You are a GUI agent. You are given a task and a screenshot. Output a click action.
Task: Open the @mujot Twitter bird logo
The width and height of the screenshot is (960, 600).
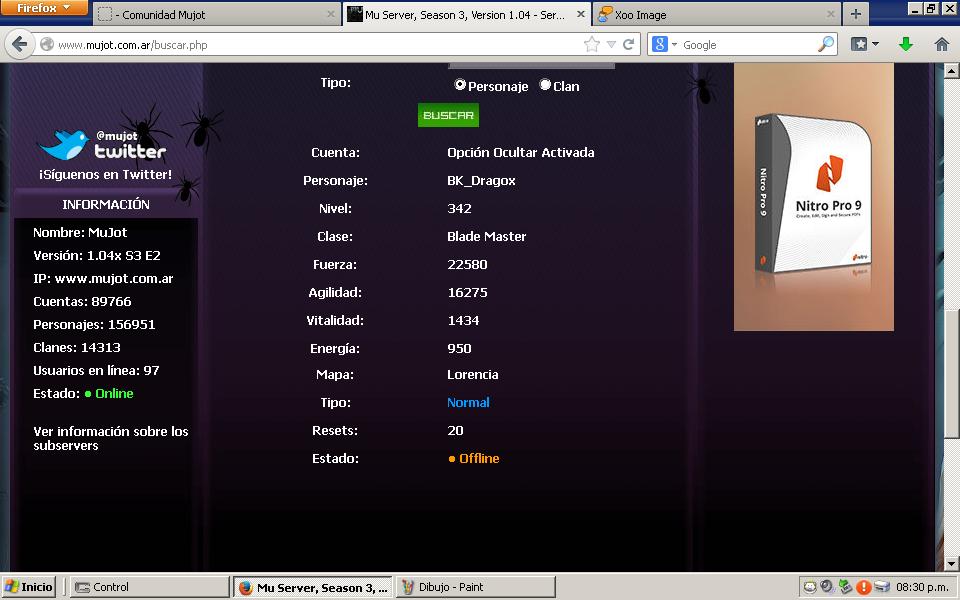[x=66, y=144]
